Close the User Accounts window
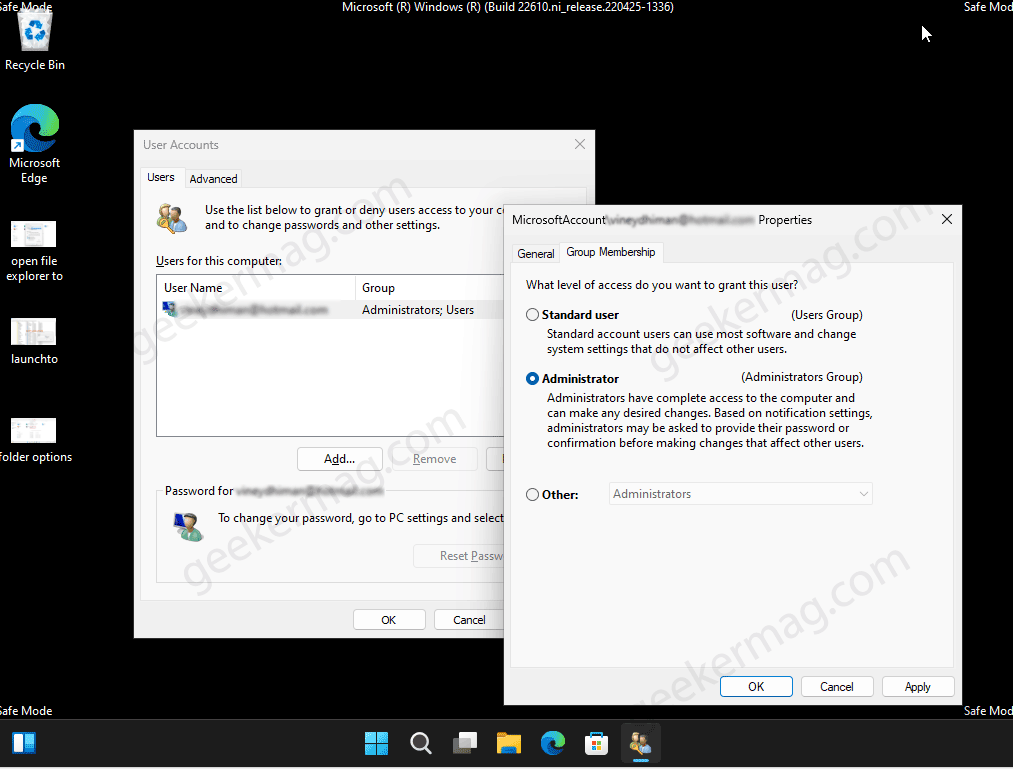This screenshot has height=769, width=1013. [x=580, y=144]
